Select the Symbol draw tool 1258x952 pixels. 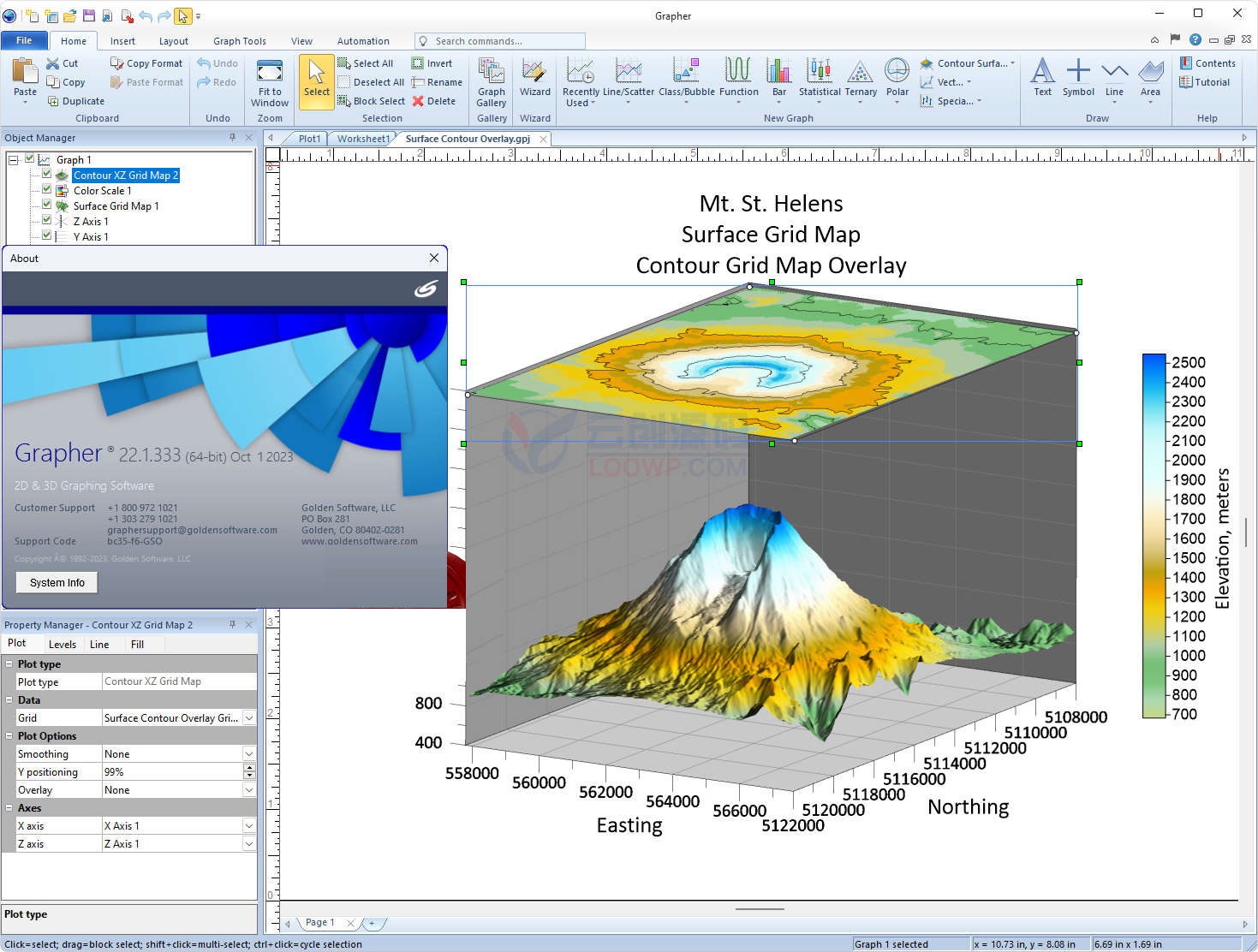coord(1078,71)
